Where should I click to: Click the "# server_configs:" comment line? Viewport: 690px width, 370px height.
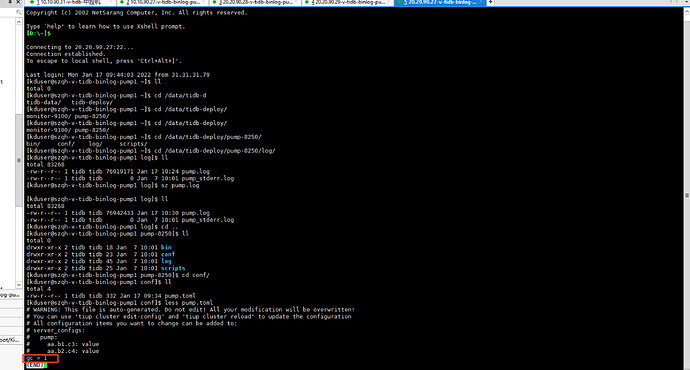pos(55,330)
